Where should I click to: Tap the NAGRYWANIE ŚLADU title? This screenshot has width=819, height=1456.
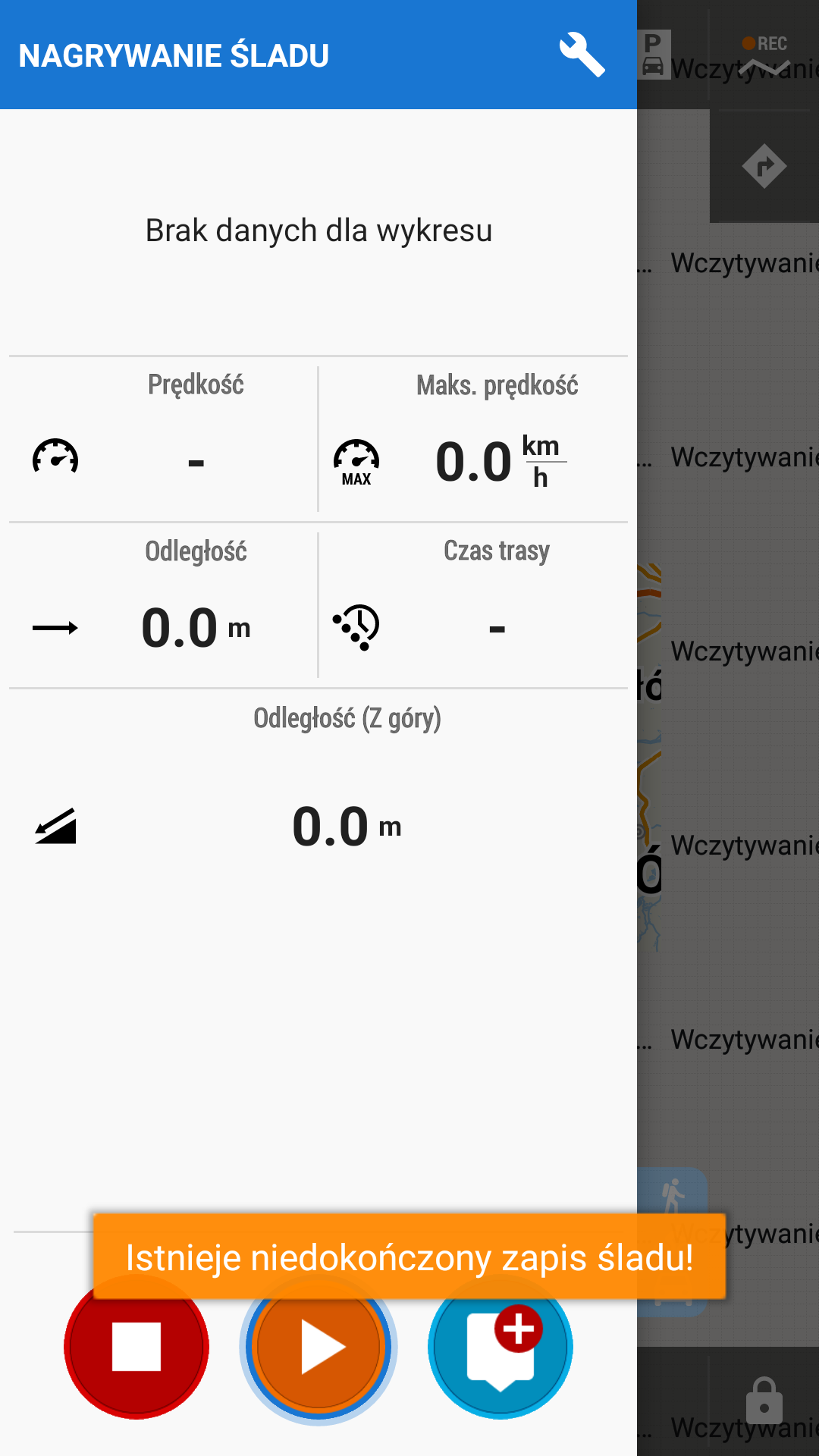(174, 55)
